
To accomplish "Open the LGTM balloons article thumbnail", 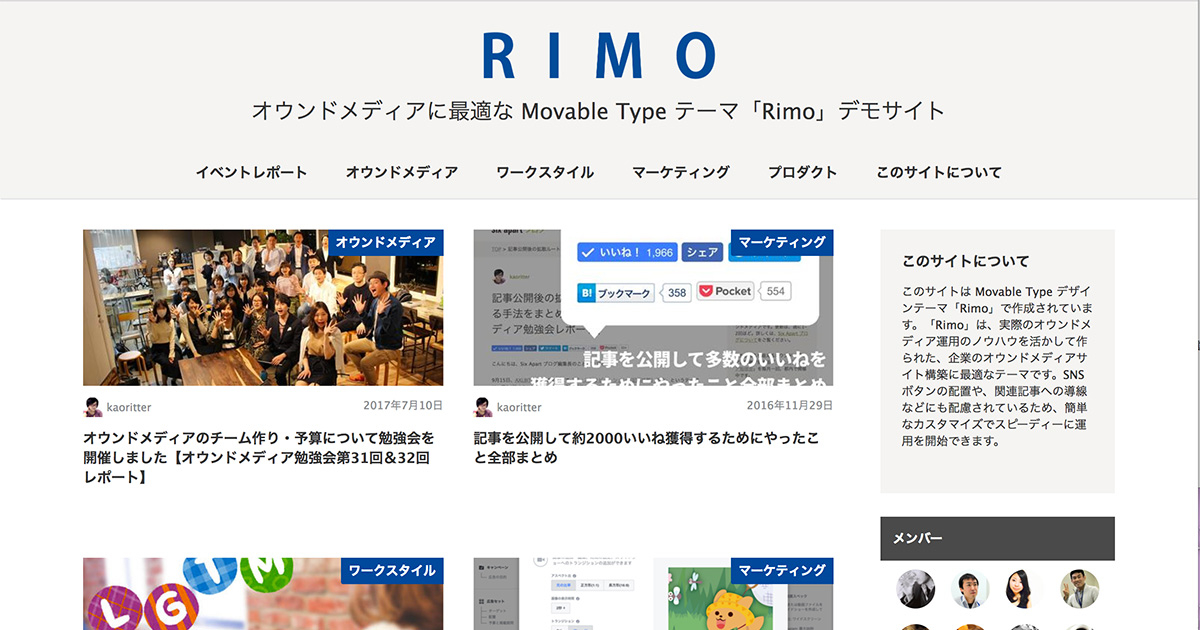I will point(263,594).
